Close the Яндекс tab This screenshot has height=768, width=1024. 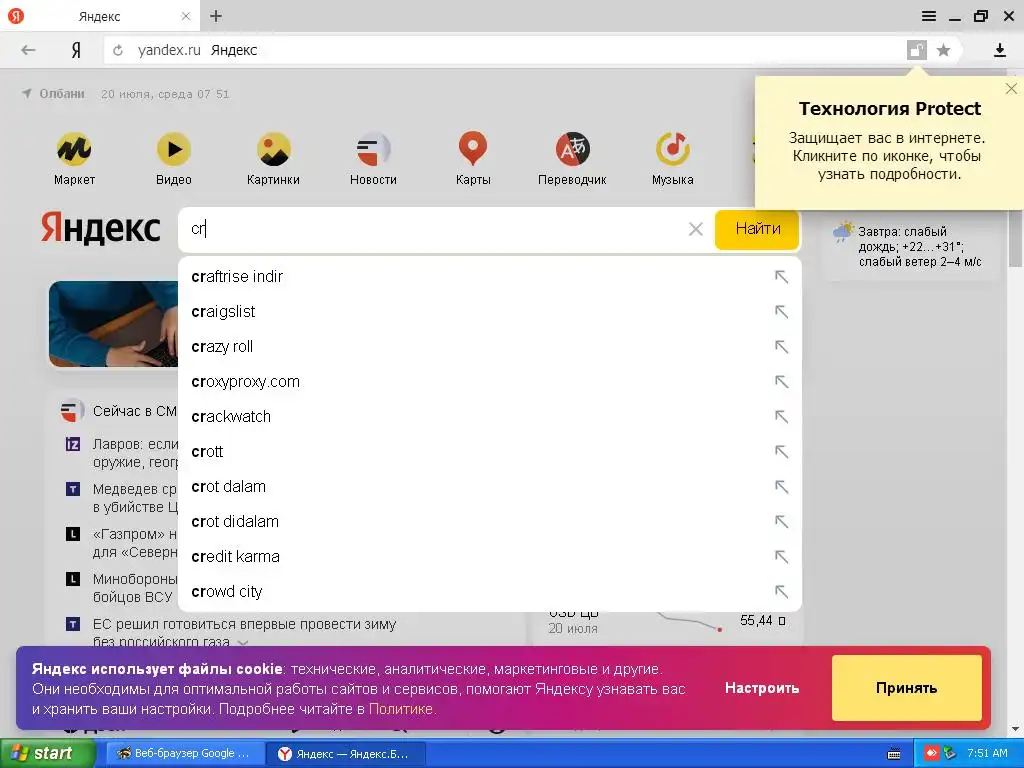[x=185, y=16]
